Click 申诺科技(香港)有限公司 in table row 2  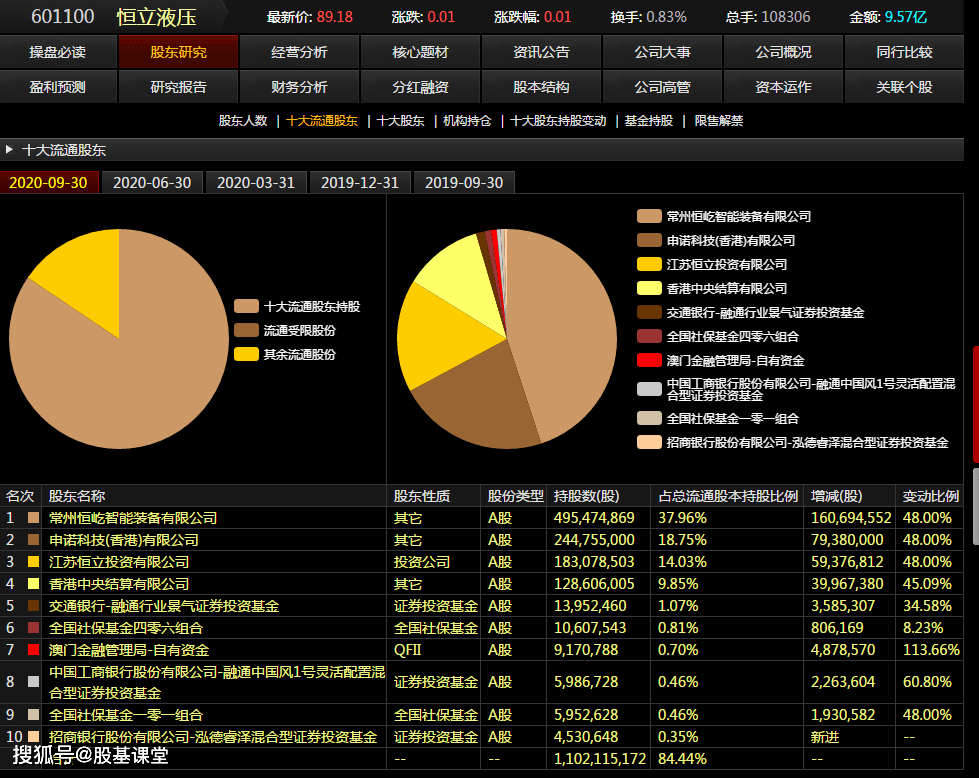[124, 539]
